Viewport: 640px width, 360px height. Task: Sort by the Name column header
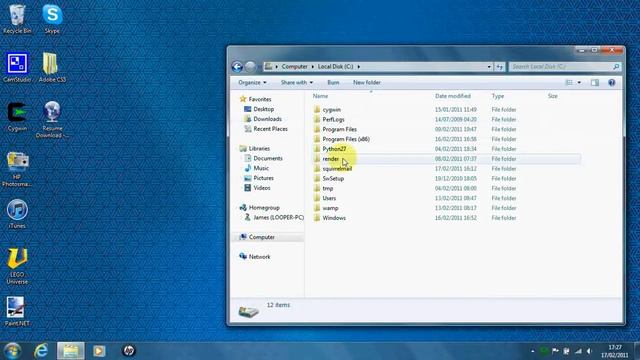320,96
